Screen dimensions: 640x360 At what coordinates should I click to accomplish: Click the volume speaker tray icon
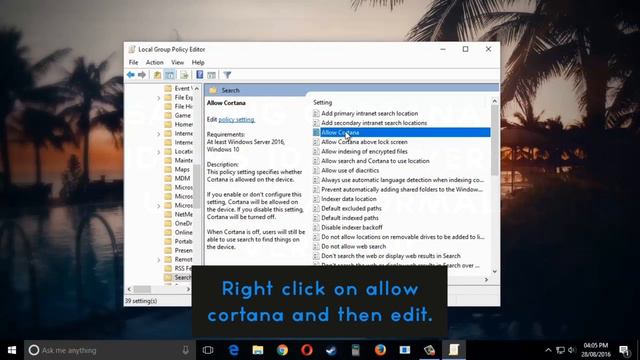[572, 350]
